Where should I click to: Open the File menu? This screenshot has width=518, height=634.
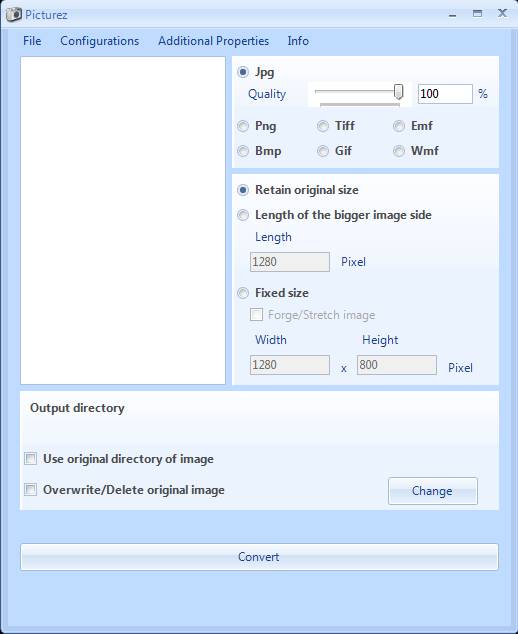click(x=32, y=41)
